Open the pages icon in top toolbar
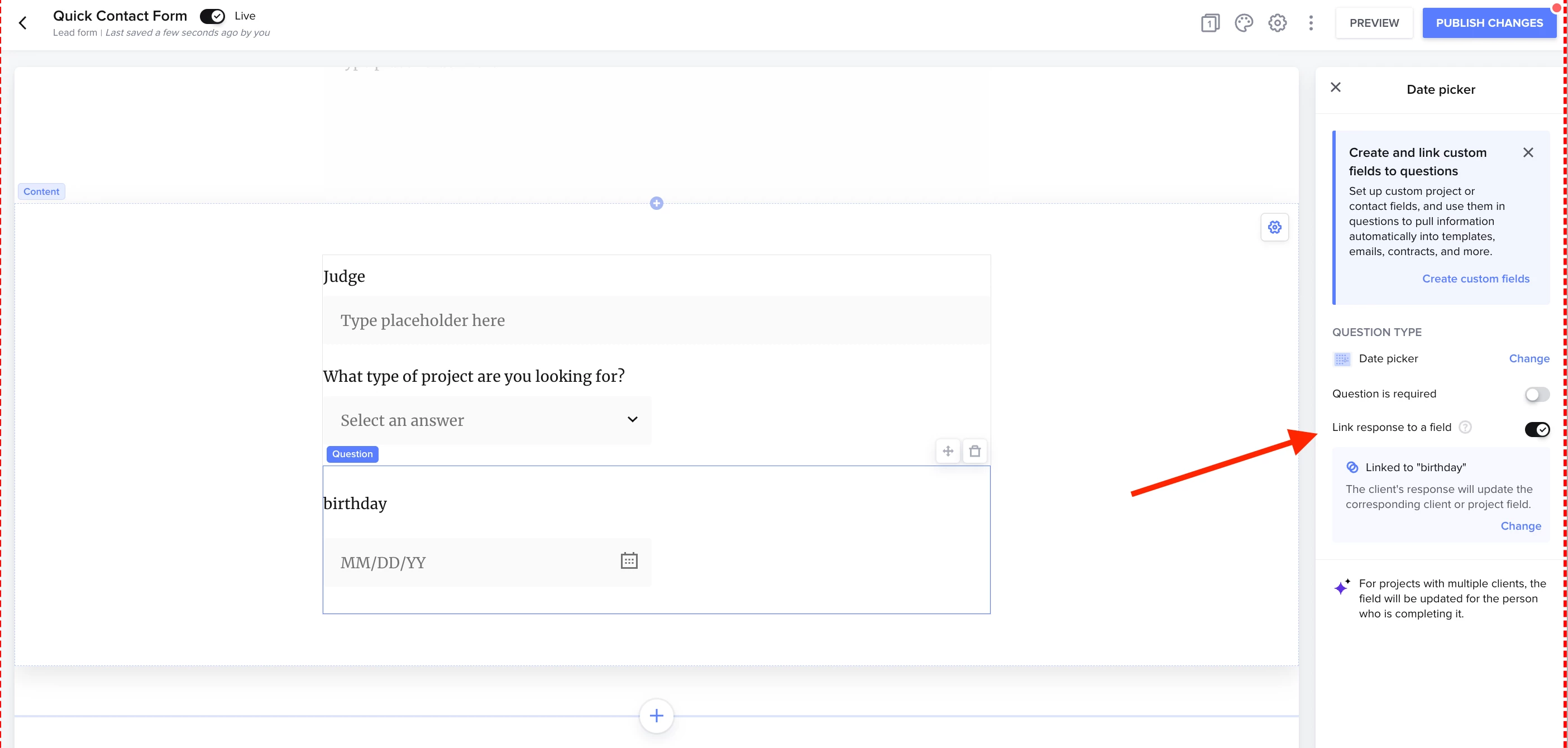Image resolution: width=1568 pixels, height=748 pixels. tap(1210, 23)
